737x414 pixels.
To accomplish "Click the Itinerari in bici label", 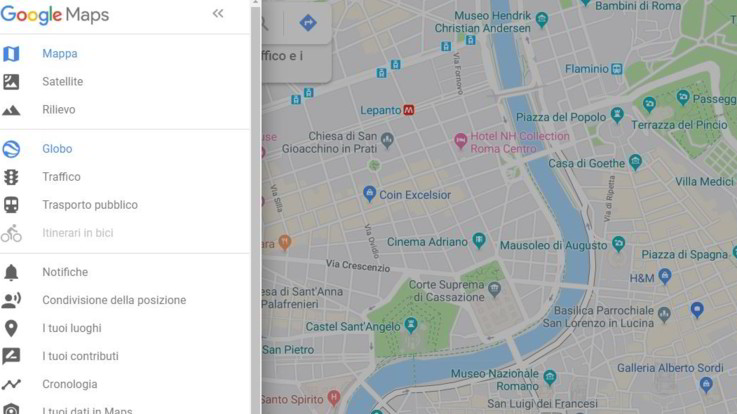I will [78, 233].
